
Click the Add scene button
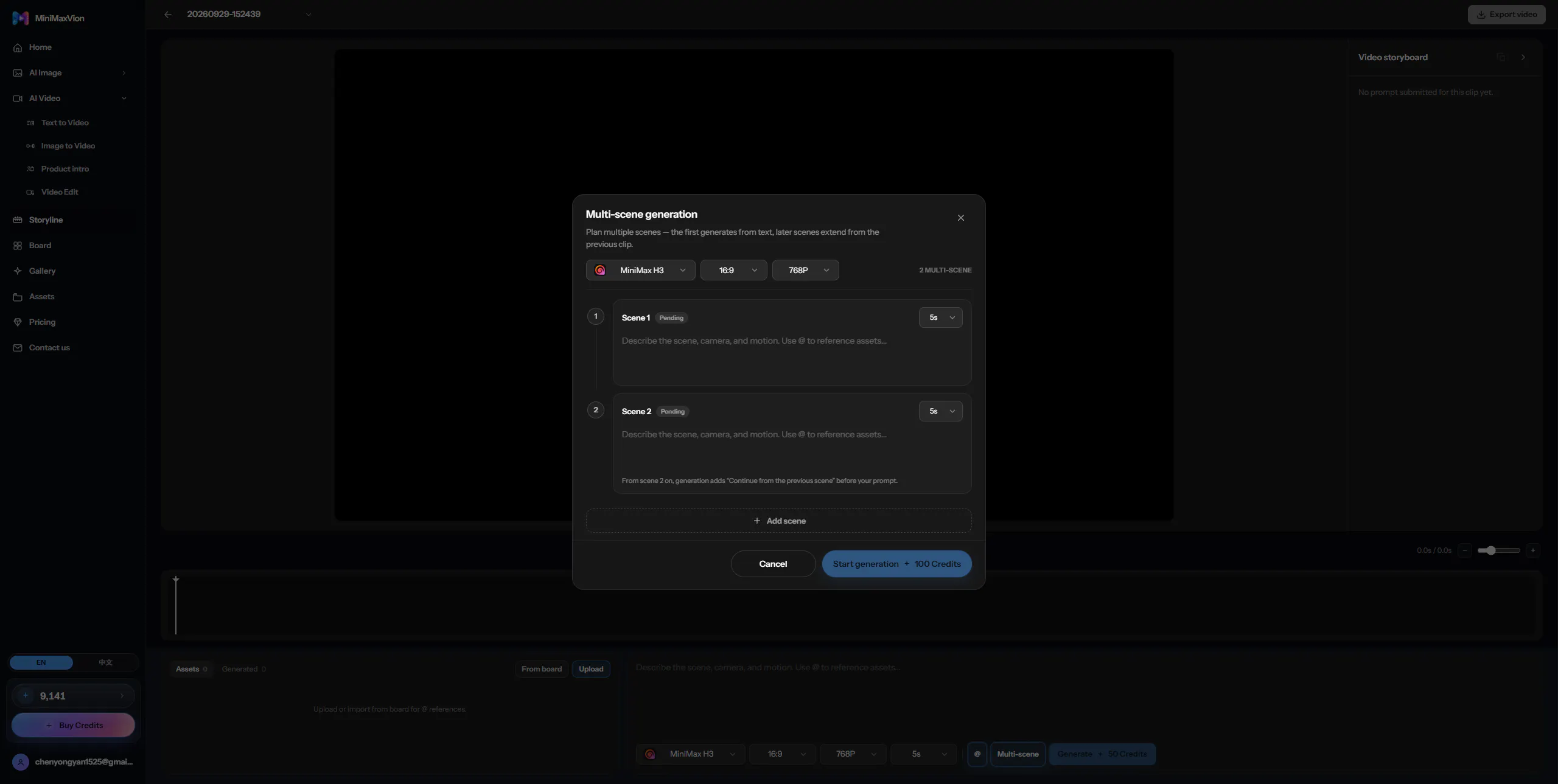pyautogui.click(x=778, y=521)
